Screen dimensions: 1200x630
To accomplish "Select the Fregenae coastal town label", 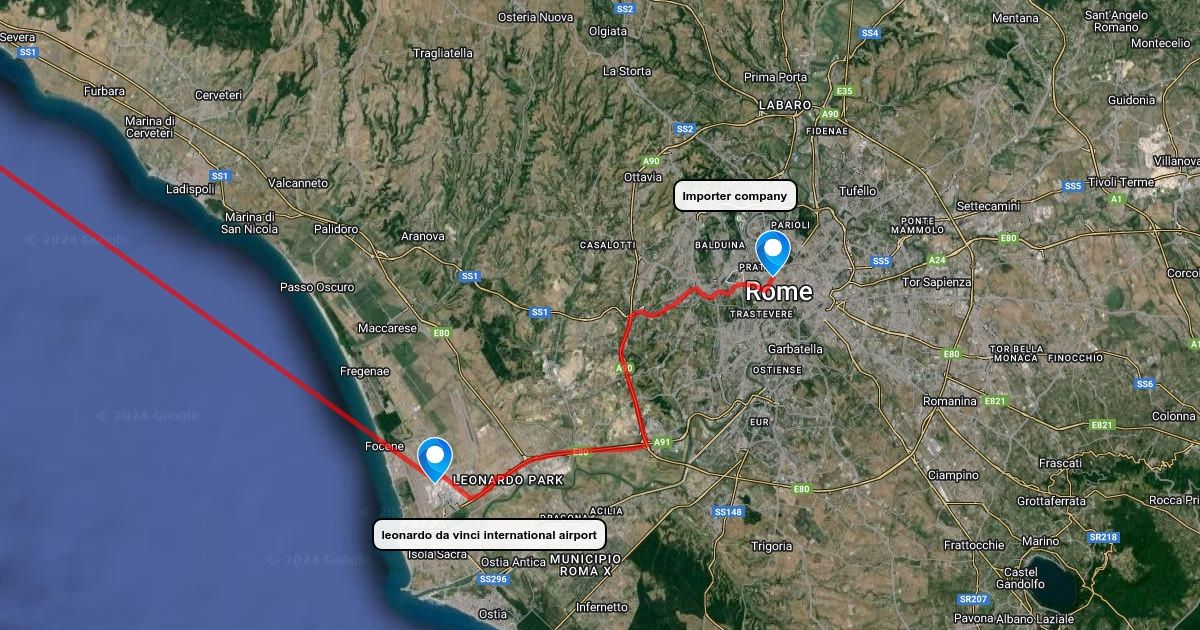I will pos(364,371).
